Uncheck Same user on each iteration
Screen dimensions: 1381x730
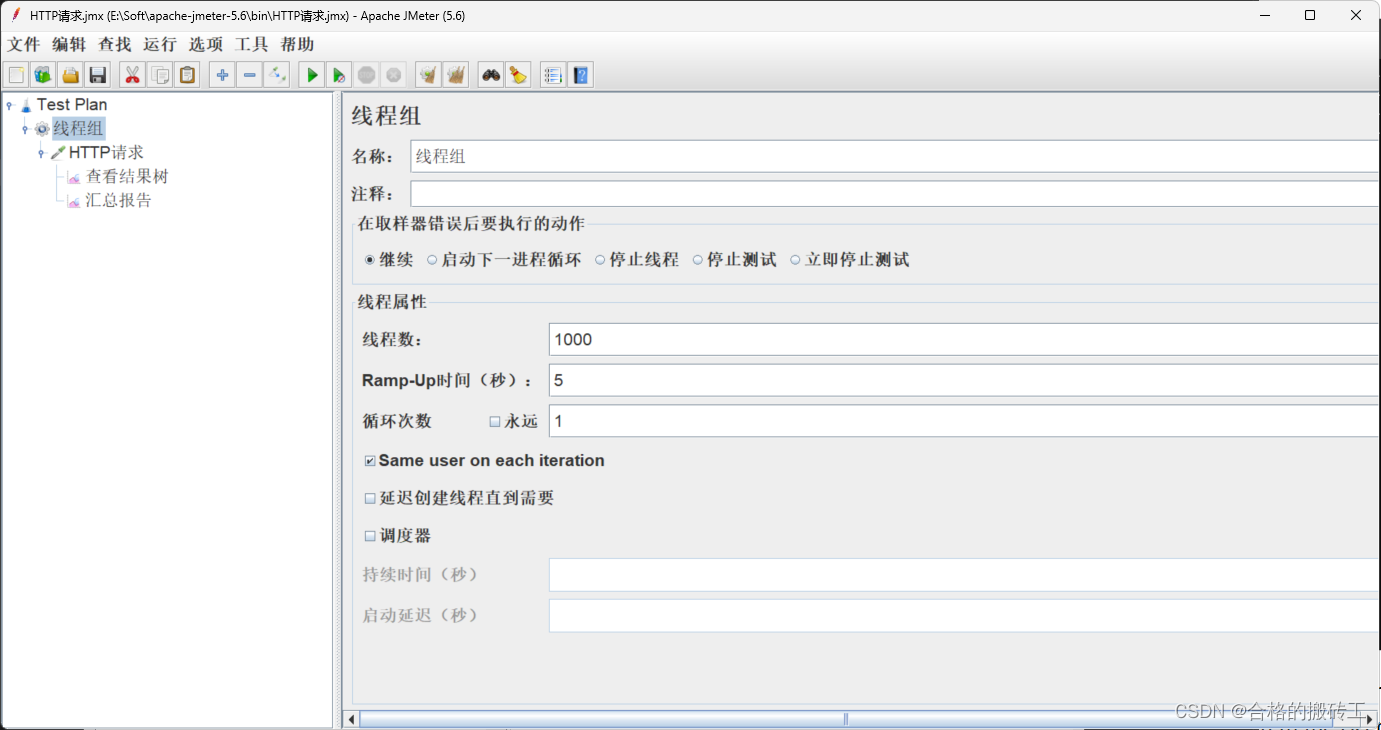(370, 460)
